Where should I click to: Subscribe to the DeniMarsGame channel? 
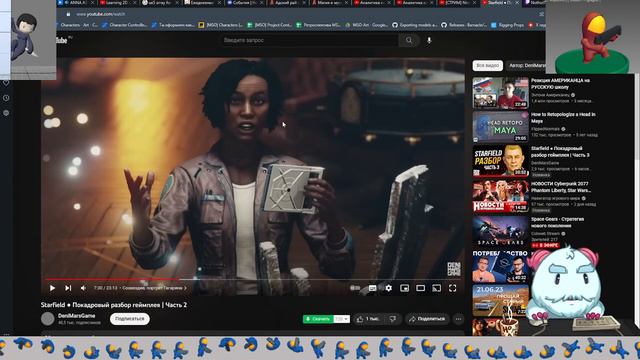point(130,319)
